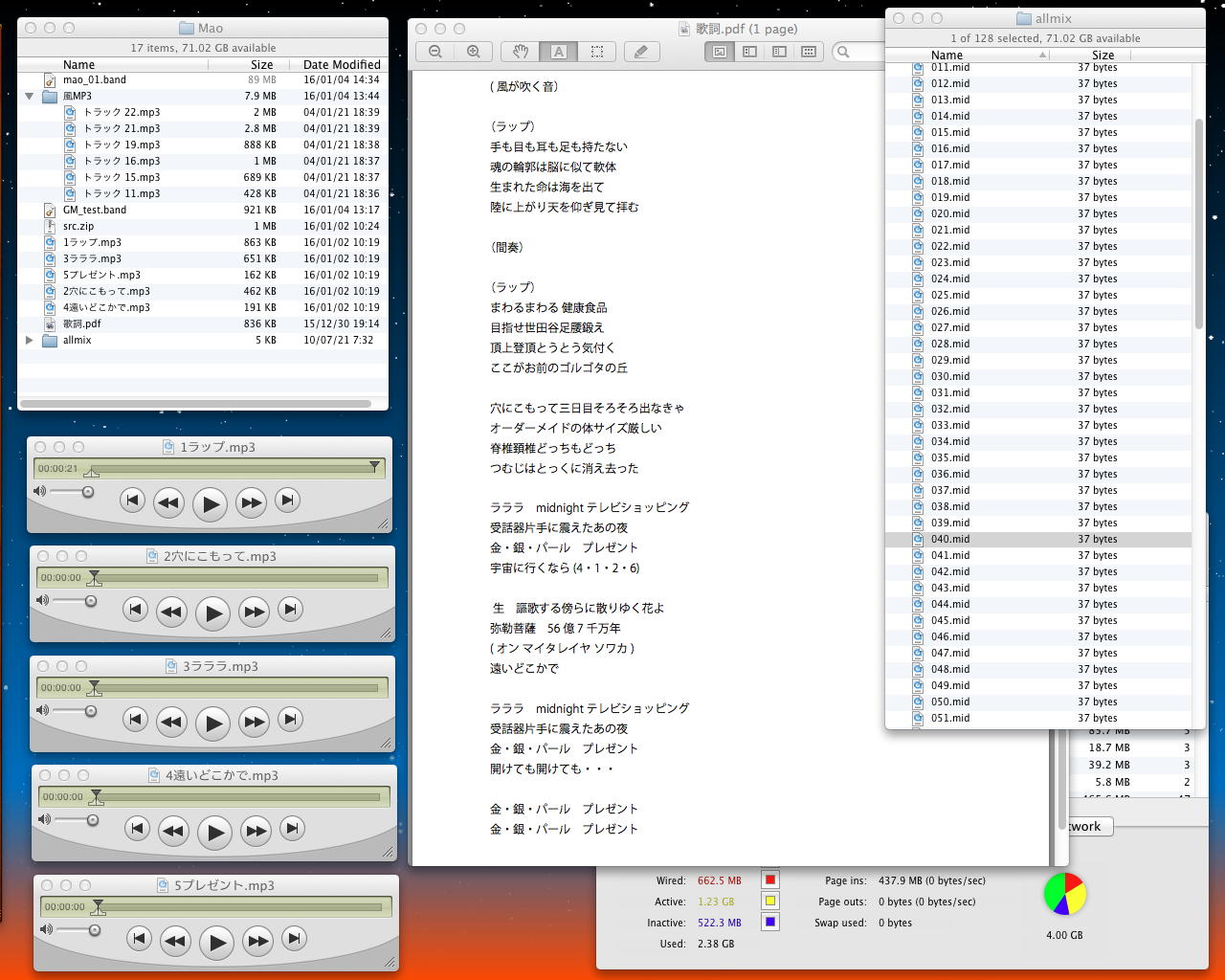
Task: Collapse the 風MP3 folder disclosure triangle
Action: 29,96
